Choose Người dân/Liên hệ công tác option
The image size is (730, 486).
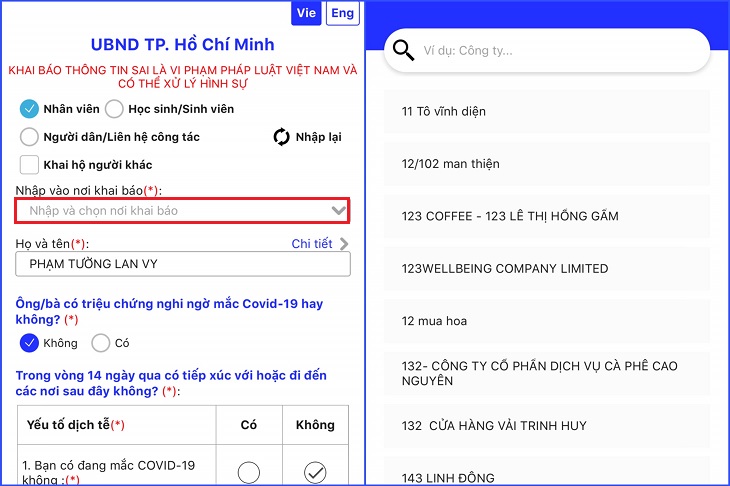(29, 137)
